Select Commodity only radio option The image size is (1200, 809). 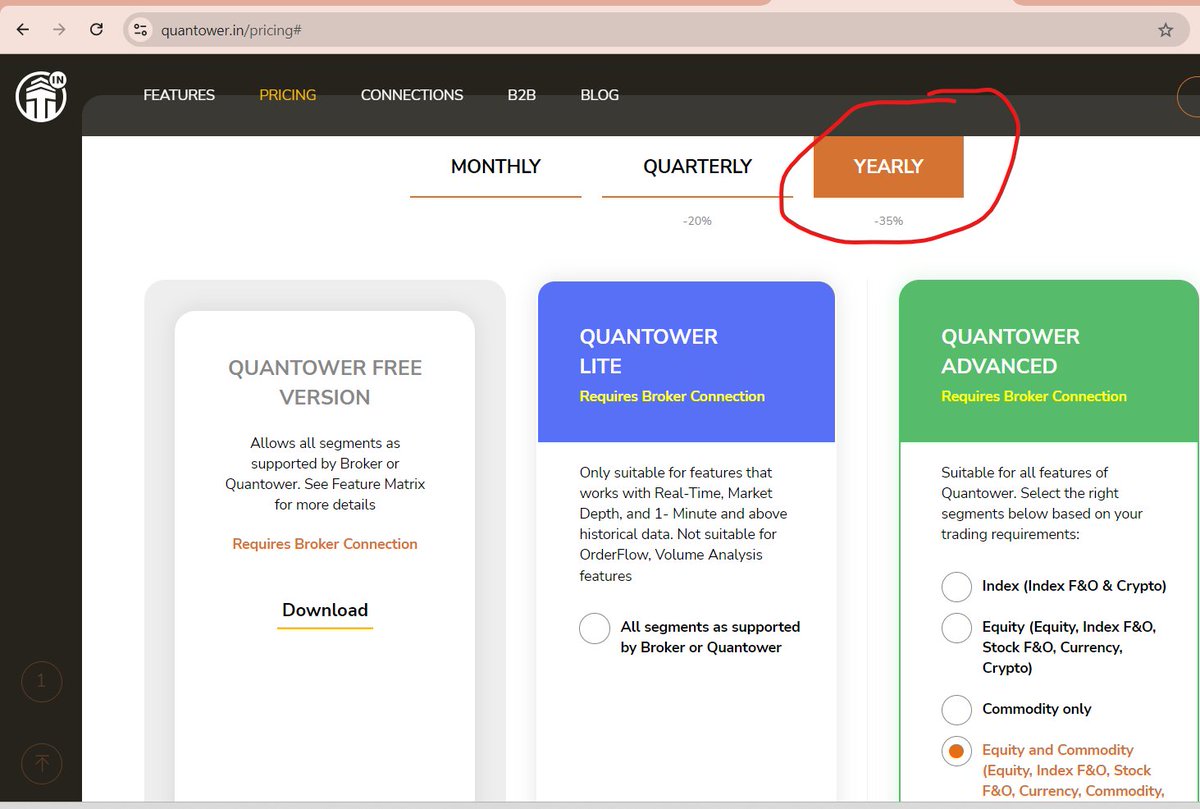pos(956,710)
